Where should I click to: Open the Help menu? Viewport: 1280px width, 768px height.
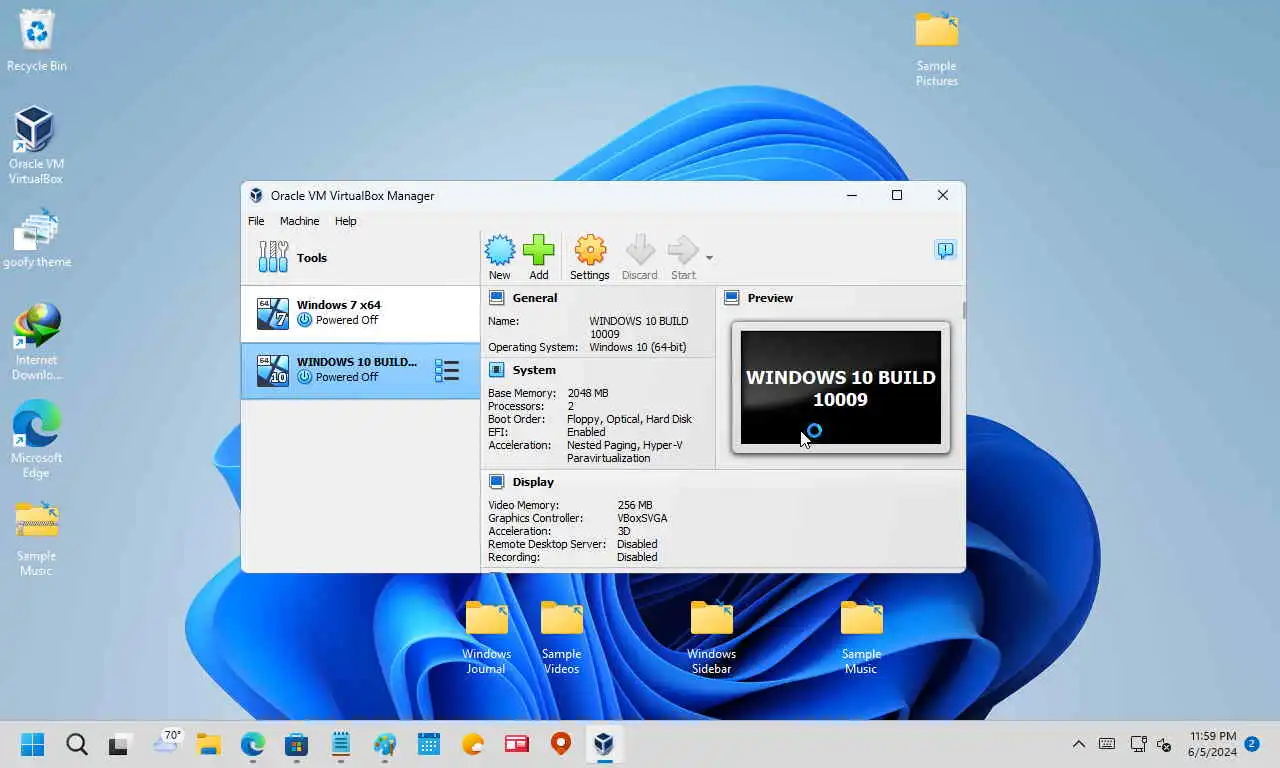point(345,221)
